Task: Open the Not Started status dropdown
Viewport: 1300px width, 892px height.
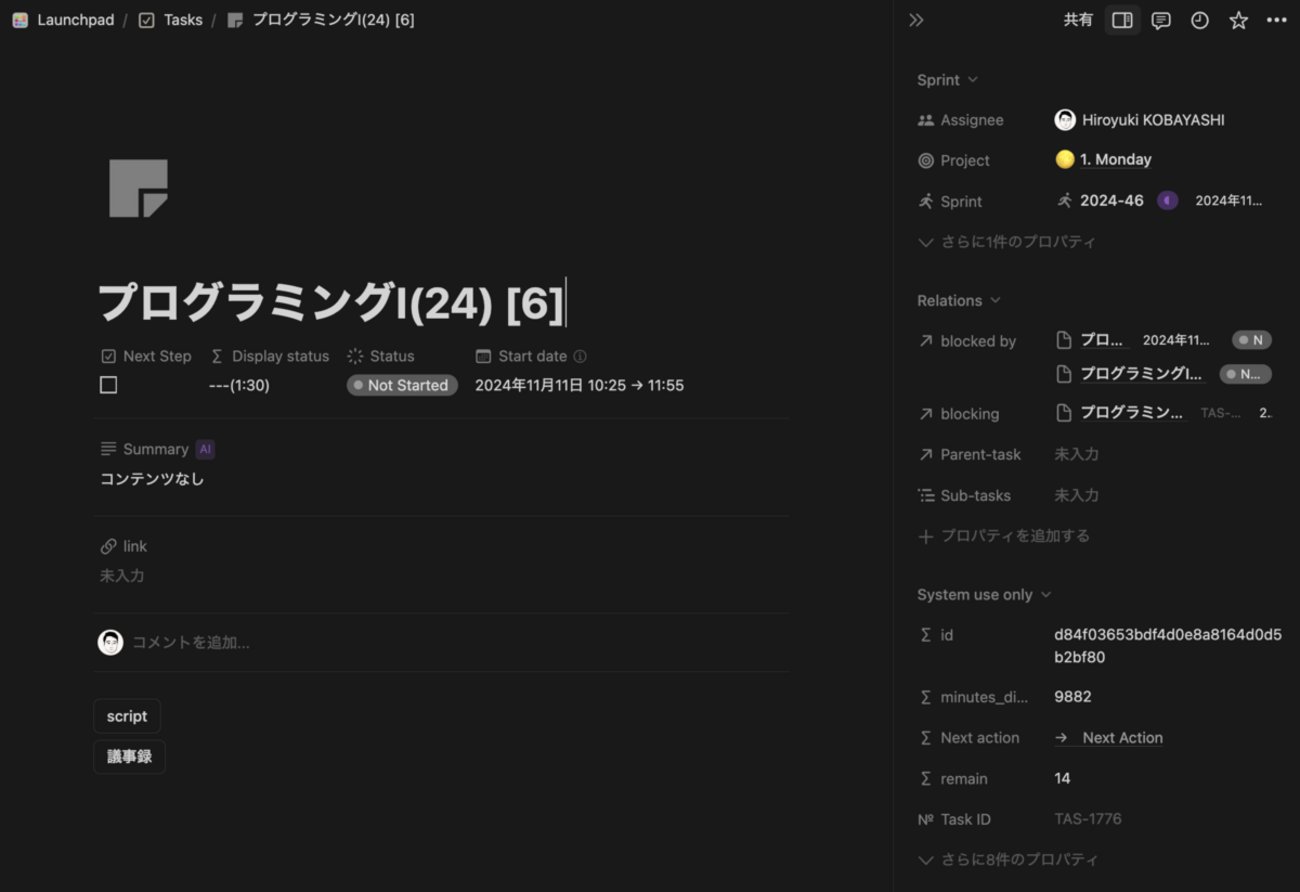Action: [402, 385]
